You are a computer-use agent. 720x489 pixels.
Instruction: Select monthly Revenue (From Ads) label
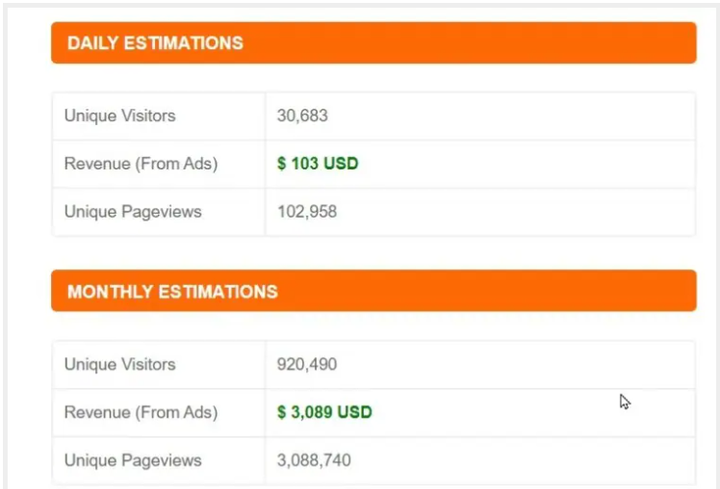[141, 413]
